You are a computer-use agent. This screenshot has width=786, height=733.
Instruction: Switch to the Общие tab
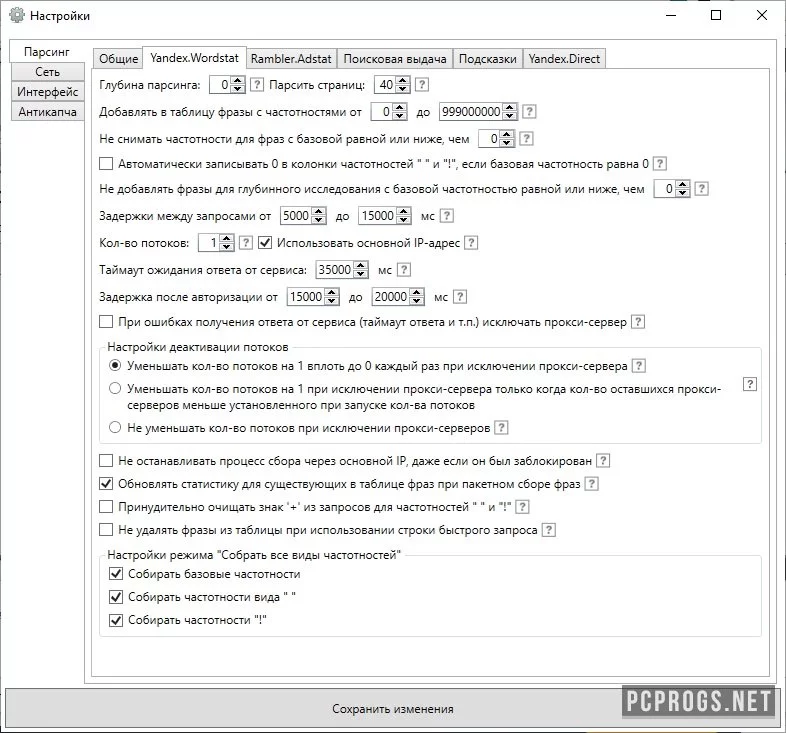[118, 59]
